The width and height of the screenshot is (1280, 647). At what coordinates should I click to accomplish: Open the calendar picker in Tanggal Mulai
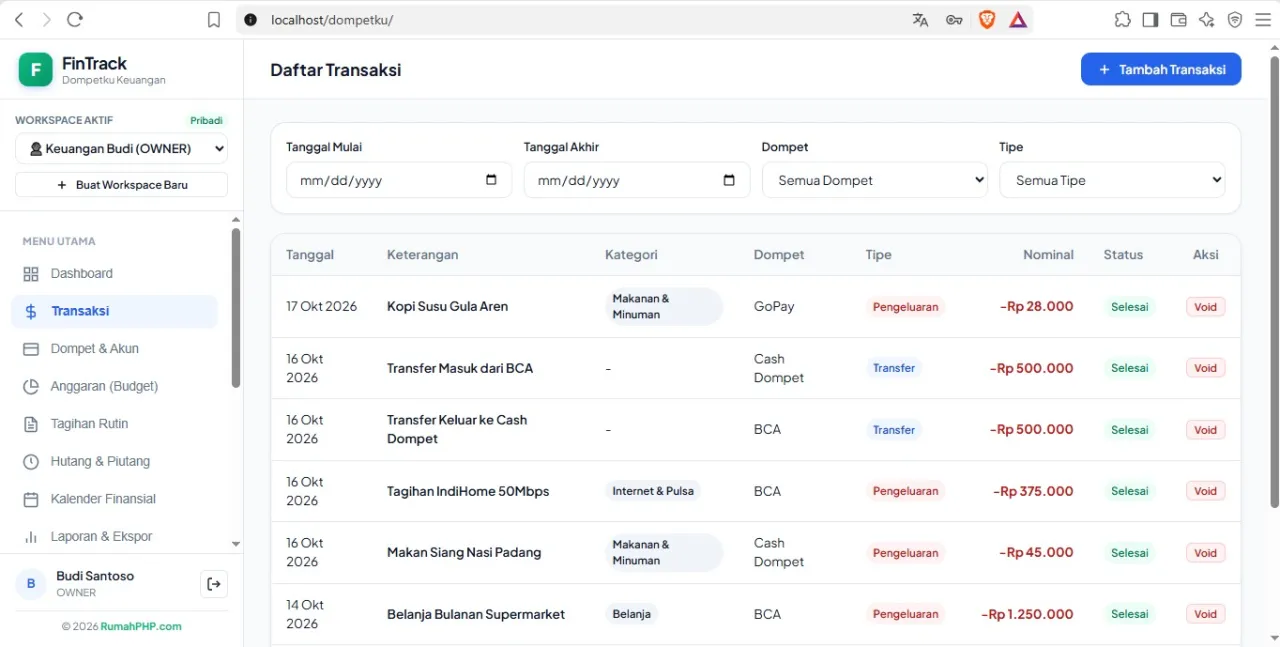point(491,180)
